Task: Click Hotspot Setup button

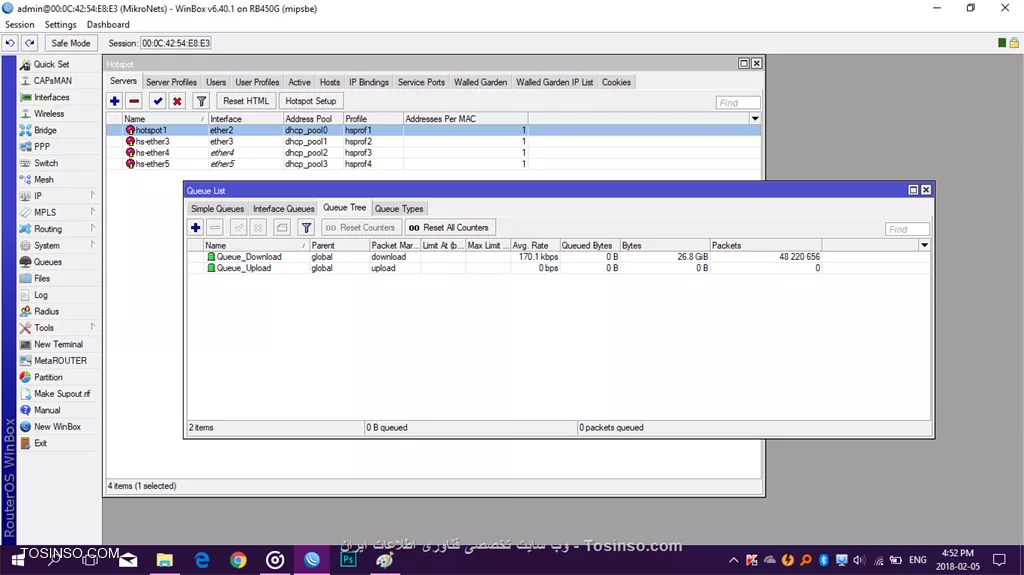Action: (311, 101)
